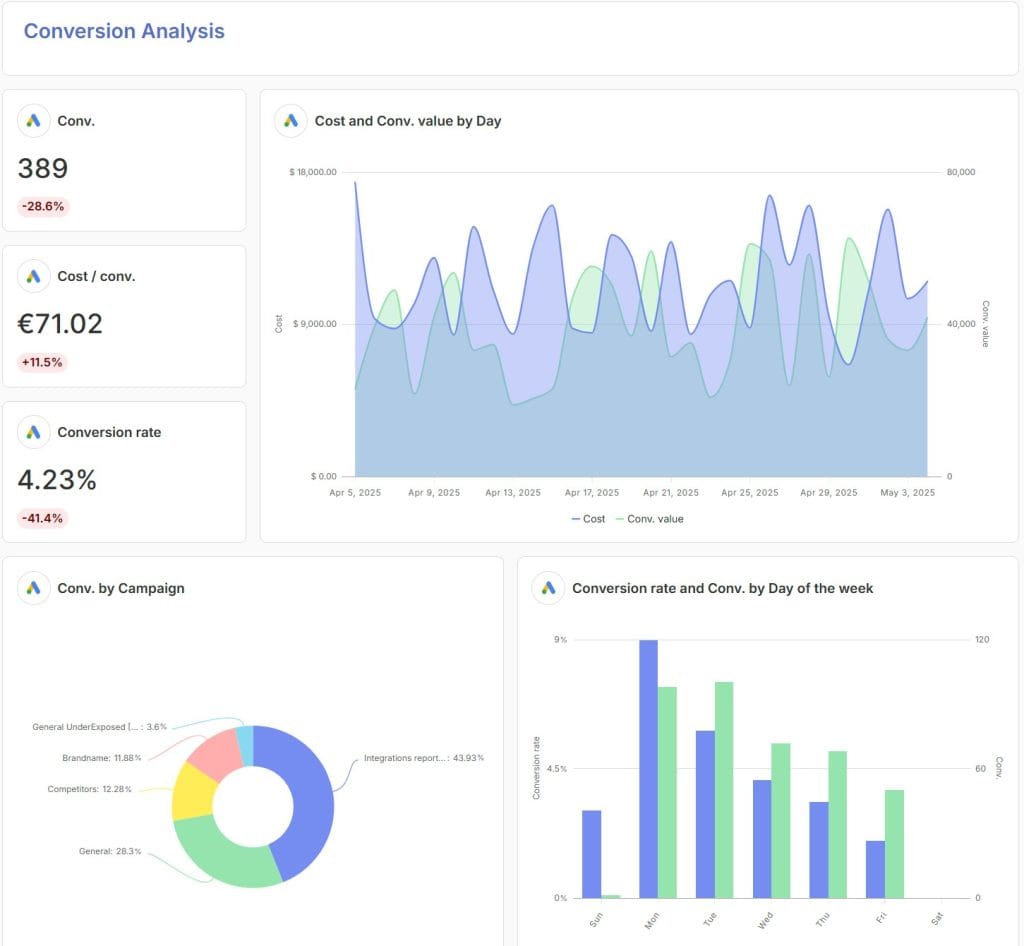1024x946 pixels.
Task: Click the 389 conversions value
Action: [x=42, y=168]
